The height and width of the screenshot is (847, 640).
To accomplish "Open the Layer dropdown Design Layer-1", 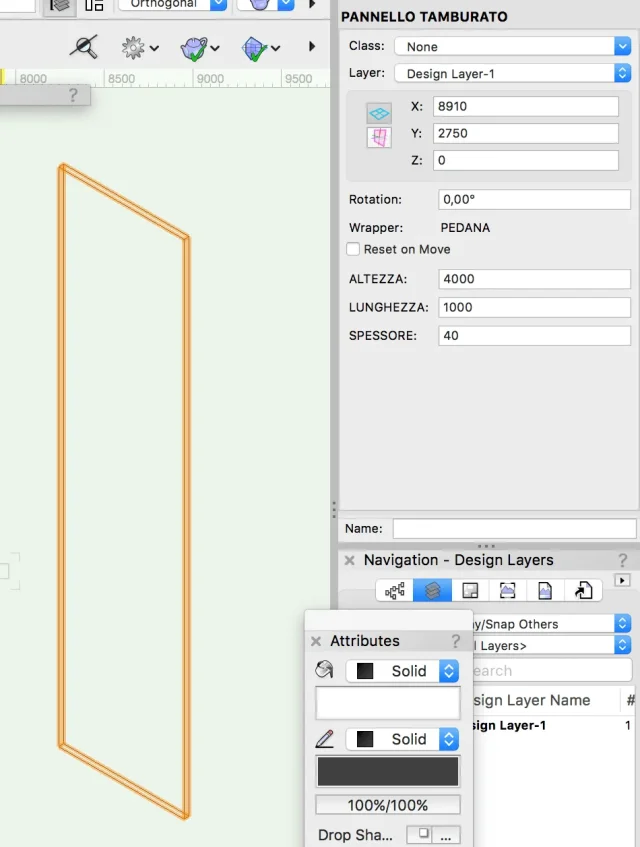I will [x=513, y=73].
